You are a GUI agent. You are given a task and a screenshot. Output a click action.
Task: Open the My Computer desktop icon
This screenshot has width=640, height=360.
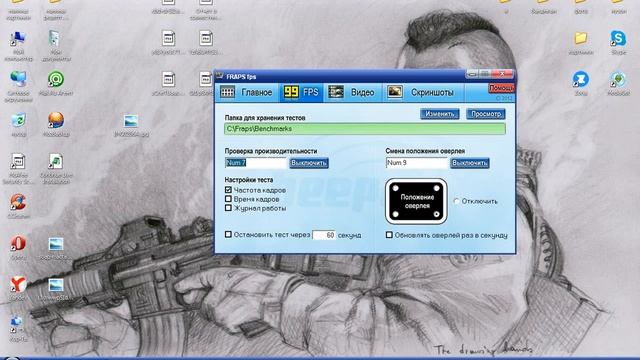(18, 46)
